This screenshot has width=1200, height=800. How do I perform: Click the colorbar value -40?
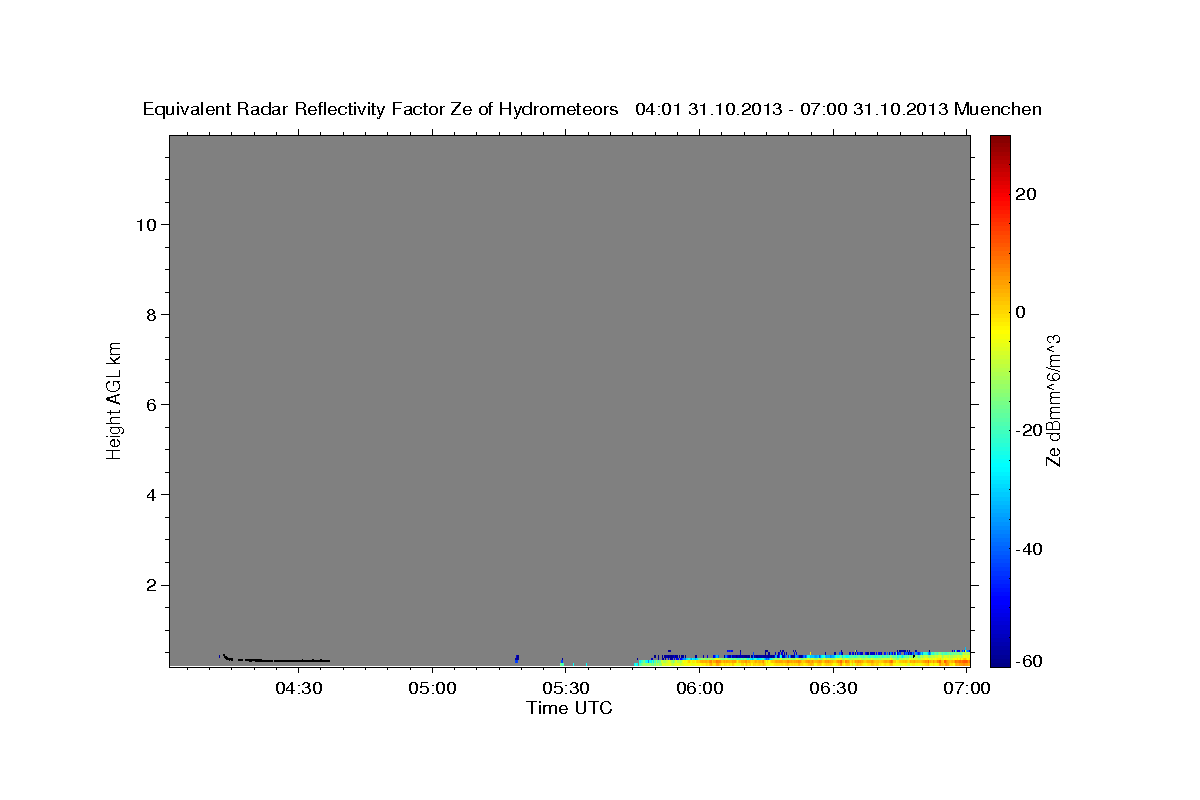pos(1029,549)
